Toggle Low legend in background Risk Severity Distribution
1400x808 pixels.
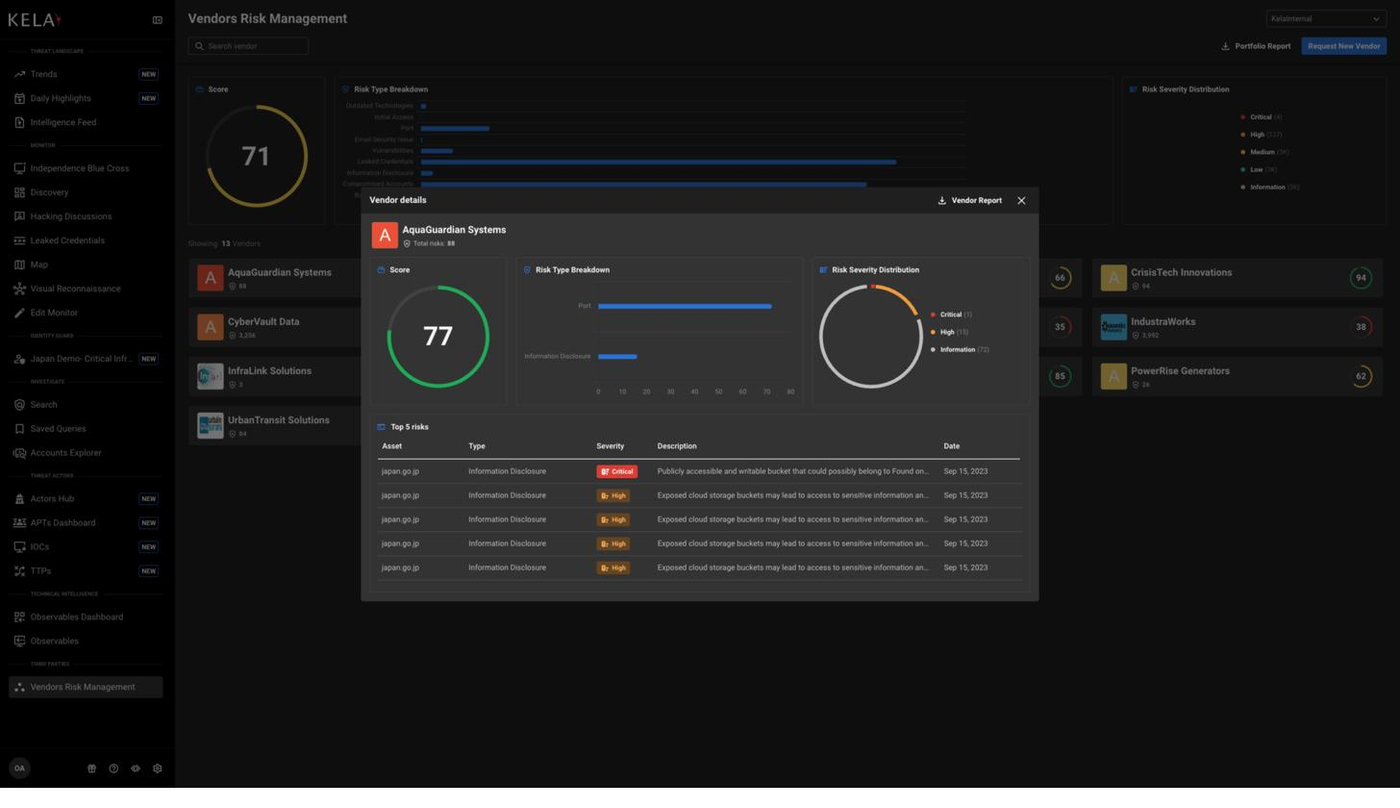coord(1259,169)
